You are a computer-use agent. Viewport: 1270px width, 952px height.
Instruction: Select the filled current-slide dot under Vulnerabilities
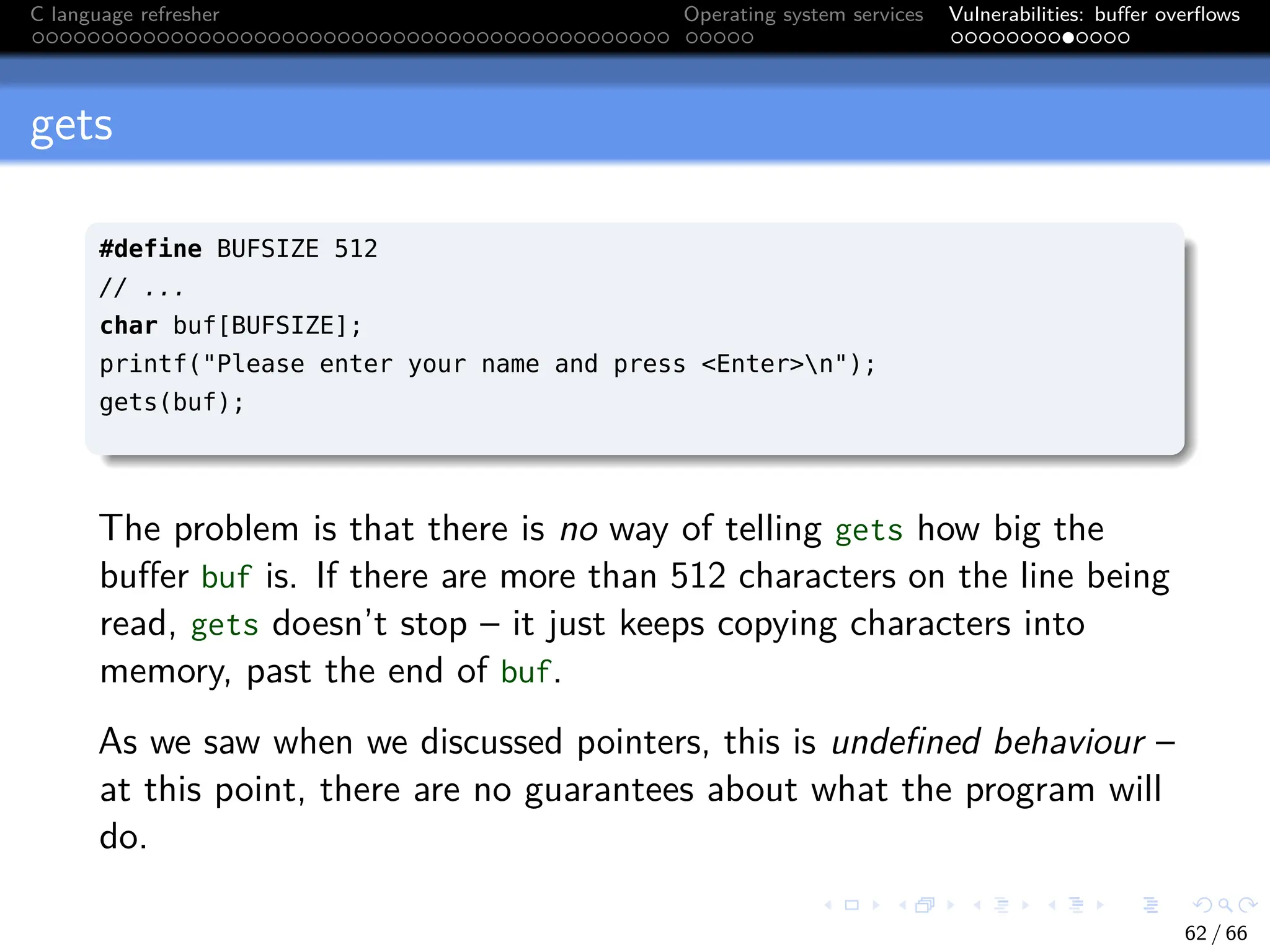pyautogui.click(x=1068, y=38)
